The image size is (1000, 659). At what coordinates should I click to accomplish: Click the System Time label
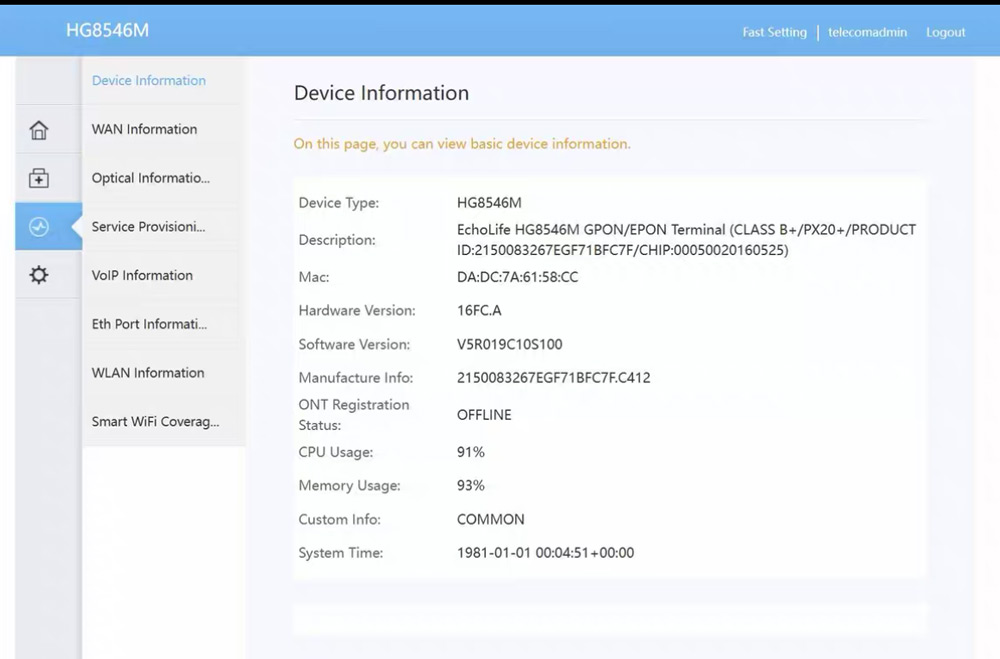click(341, 552)
